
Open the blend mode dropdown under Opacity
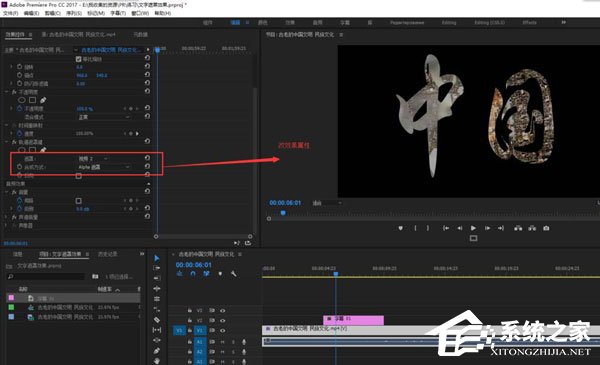point(104,117)
